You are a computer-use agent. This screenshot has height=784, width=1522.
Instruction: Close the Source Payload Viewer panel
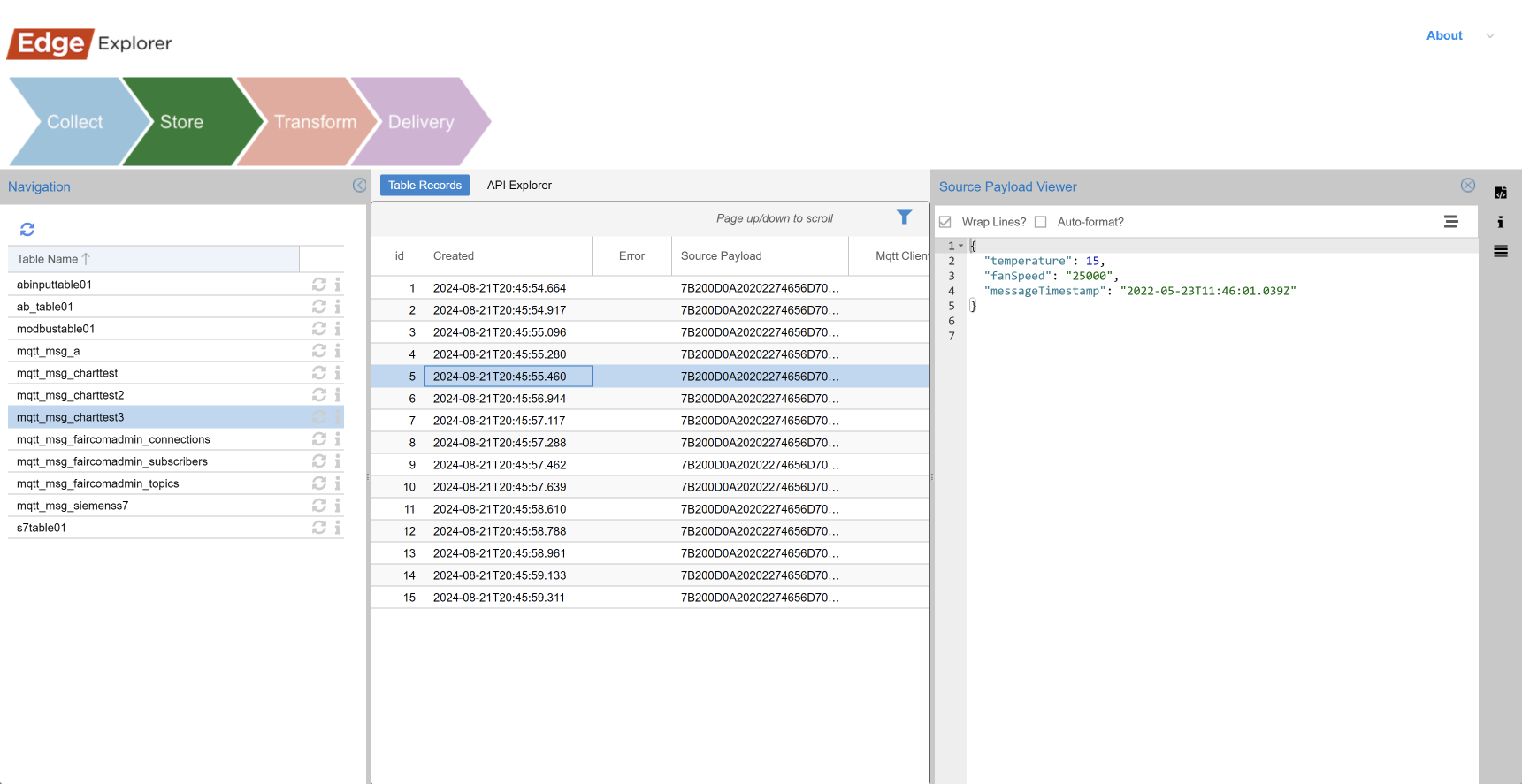(1468, 186)
